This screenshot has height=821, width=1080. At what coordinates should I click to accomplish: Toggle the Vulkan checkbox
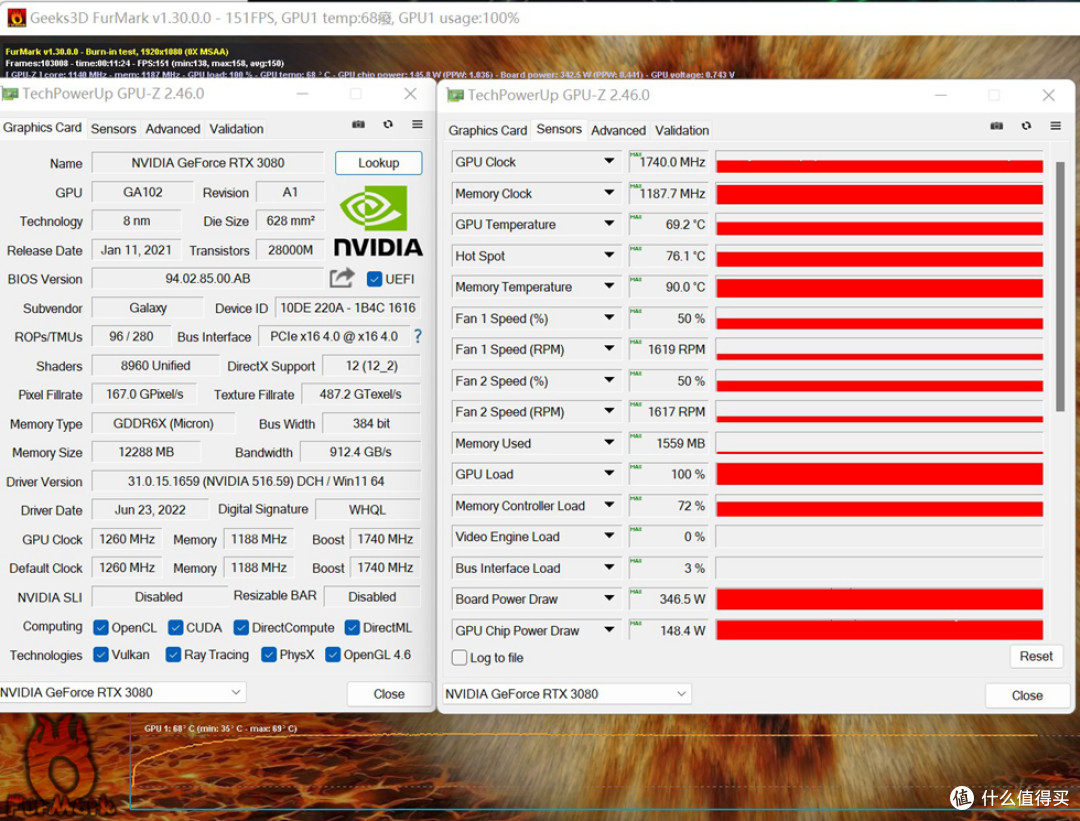pyautogui.click(x=101, y=654)
